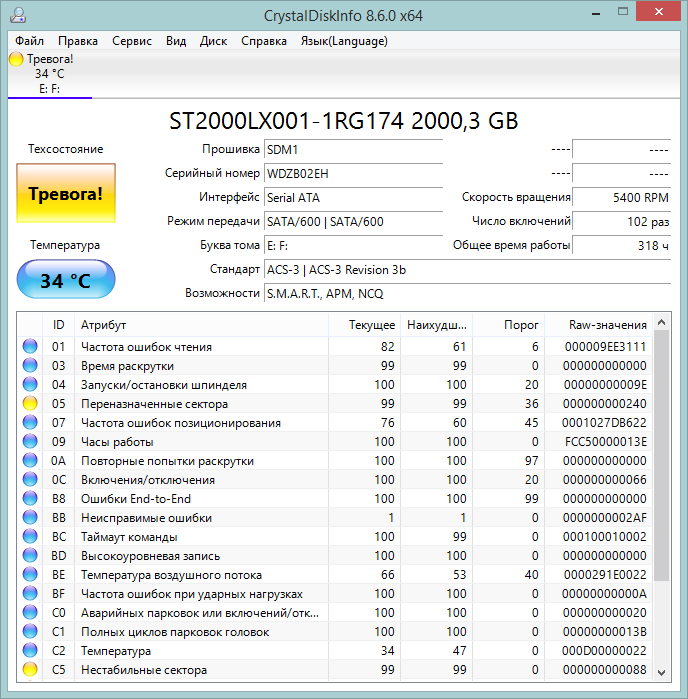Open the Файл menu

coord(29,41)
